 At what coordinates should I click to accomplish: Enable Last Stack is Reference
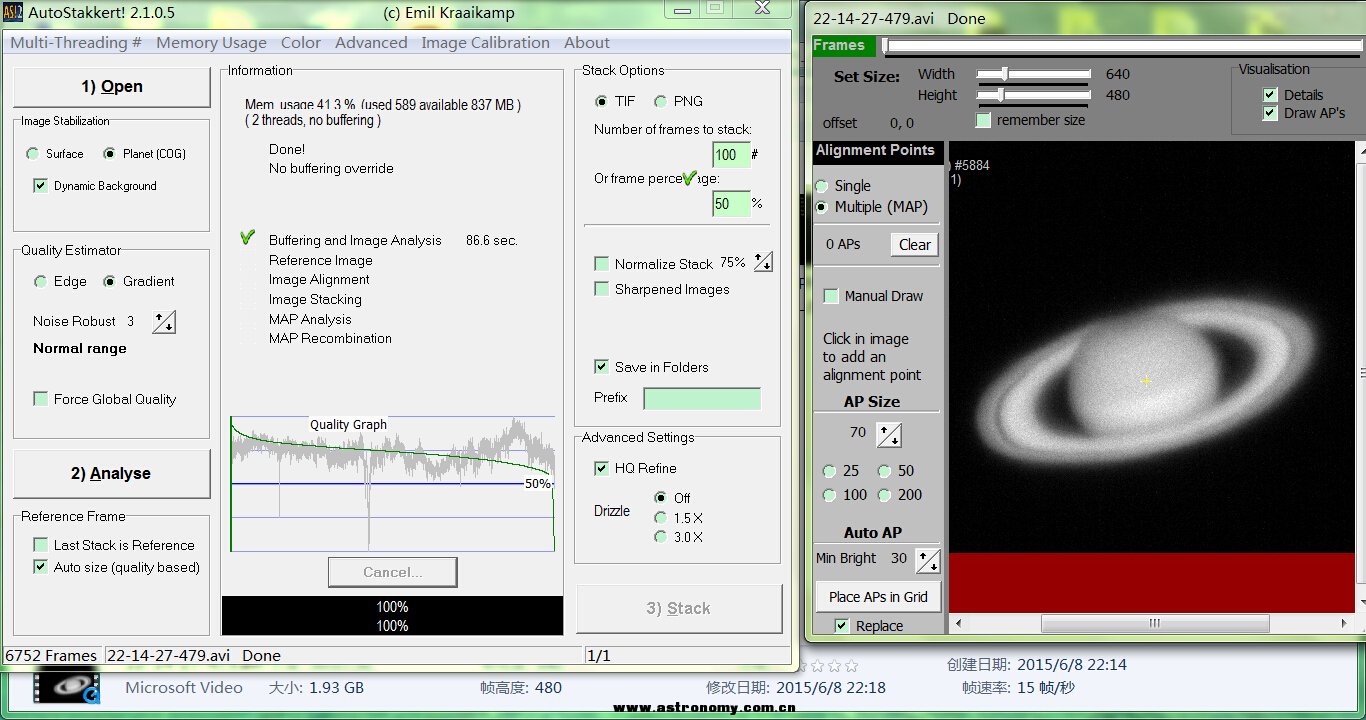tap(41, 545)
